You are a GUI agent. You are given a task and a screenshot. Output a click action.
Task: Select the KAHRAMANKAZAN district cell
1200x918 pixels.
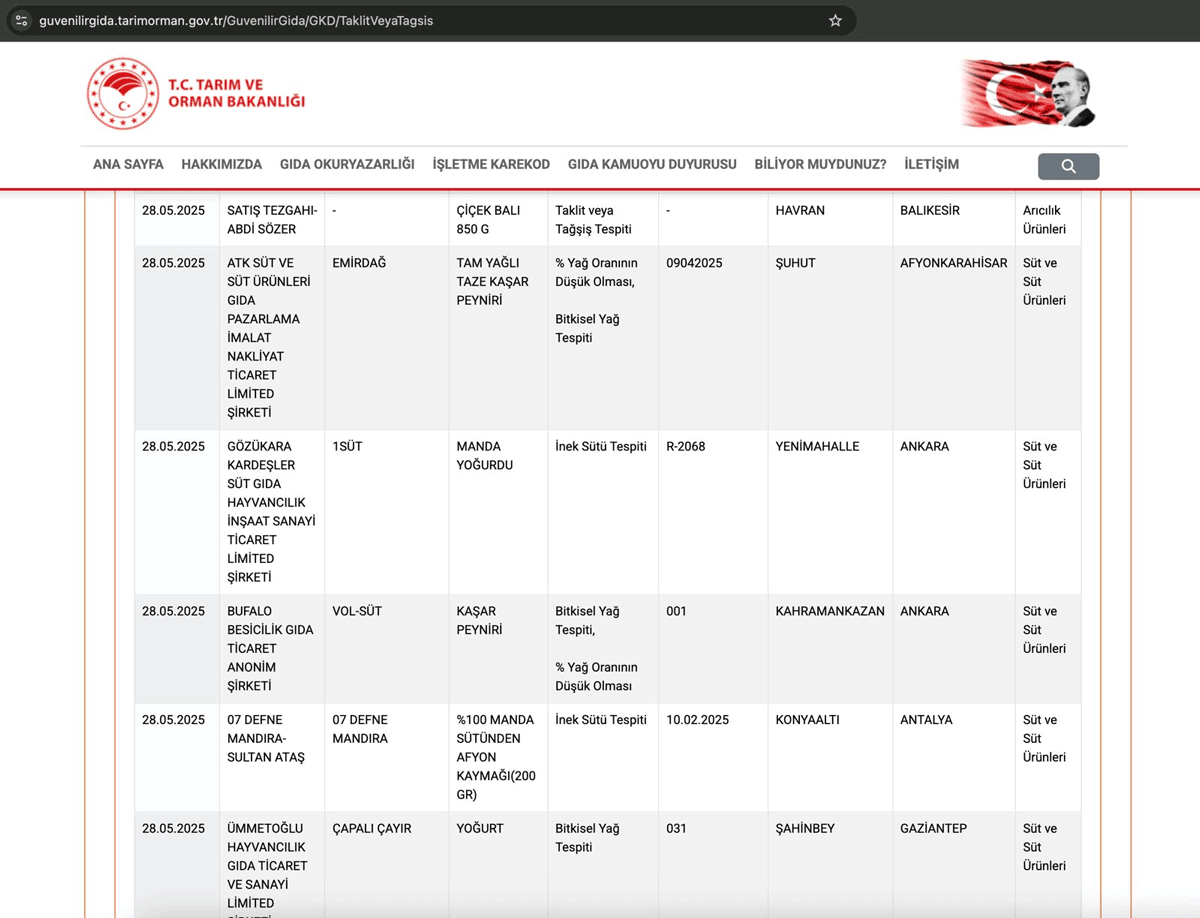pos(830,649)
